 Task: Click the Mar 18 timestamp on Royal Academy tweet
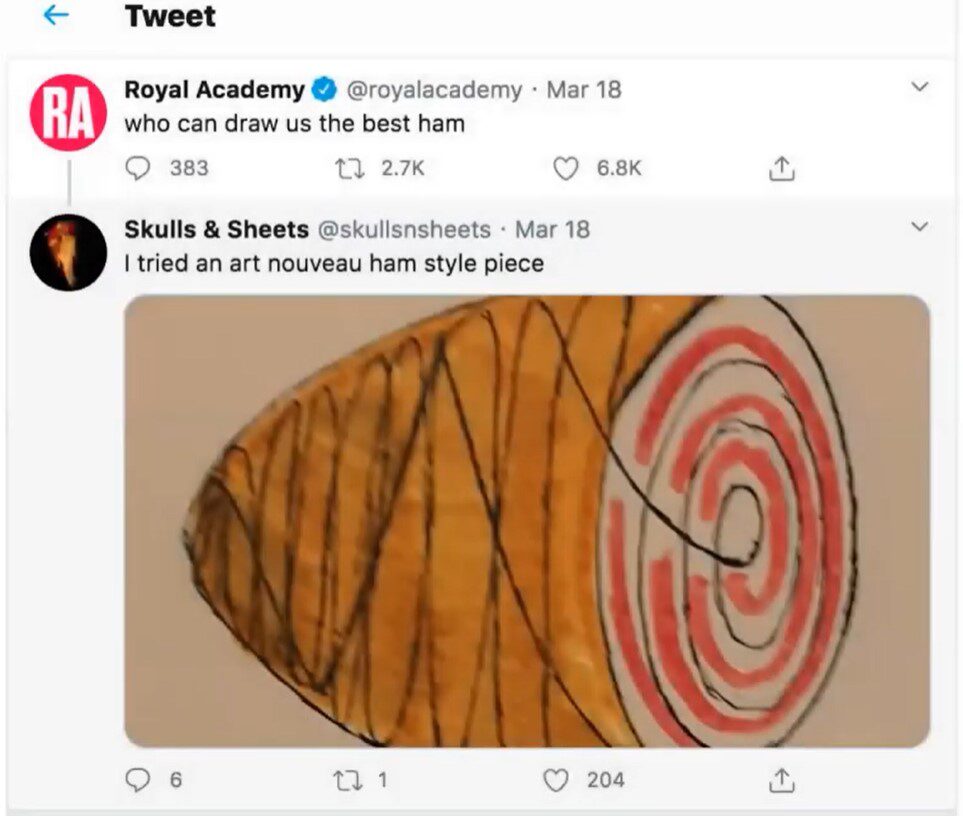click(x=584, y=90)
